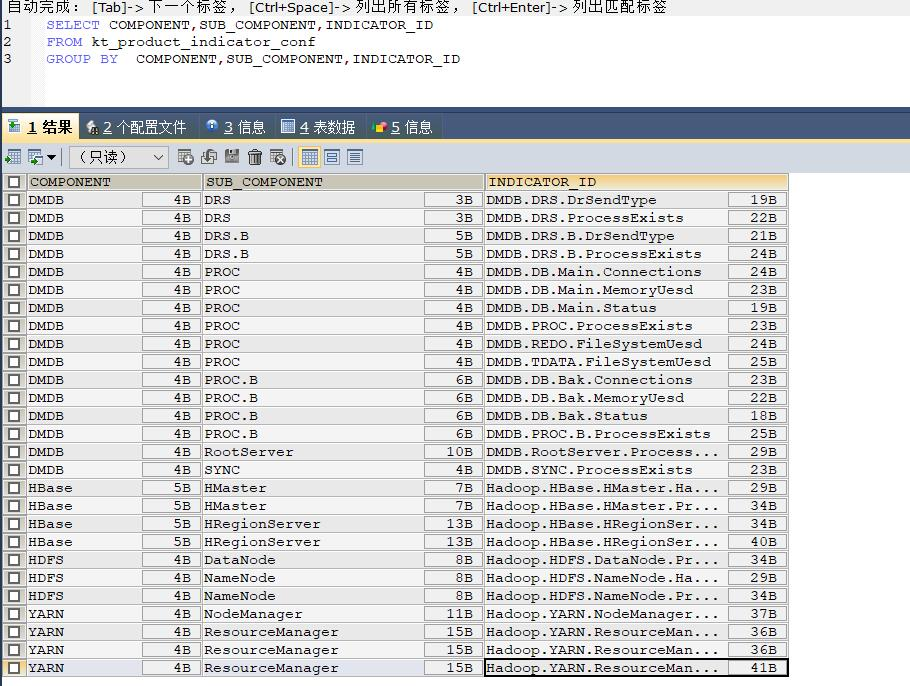Screen dimensions: 910x686
Task: Click the save changes disk icon
Action: click(233, 157)
